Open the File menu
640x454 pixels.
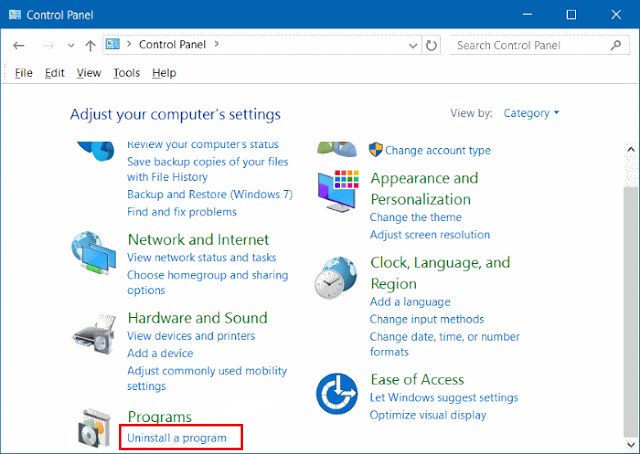point(24,73)
